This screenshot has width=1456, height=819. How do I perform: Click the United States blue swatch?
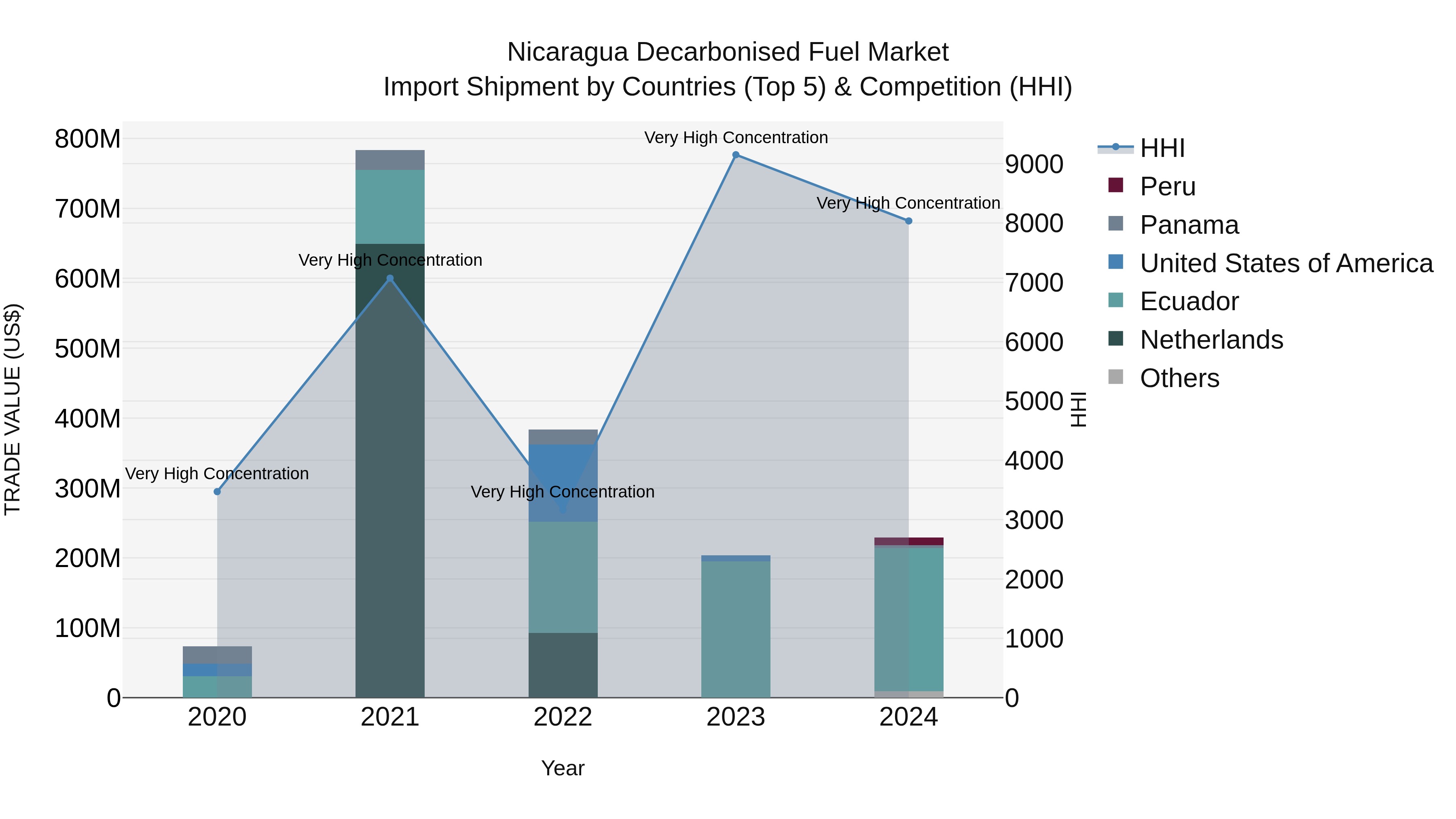tap(1116, 262)
